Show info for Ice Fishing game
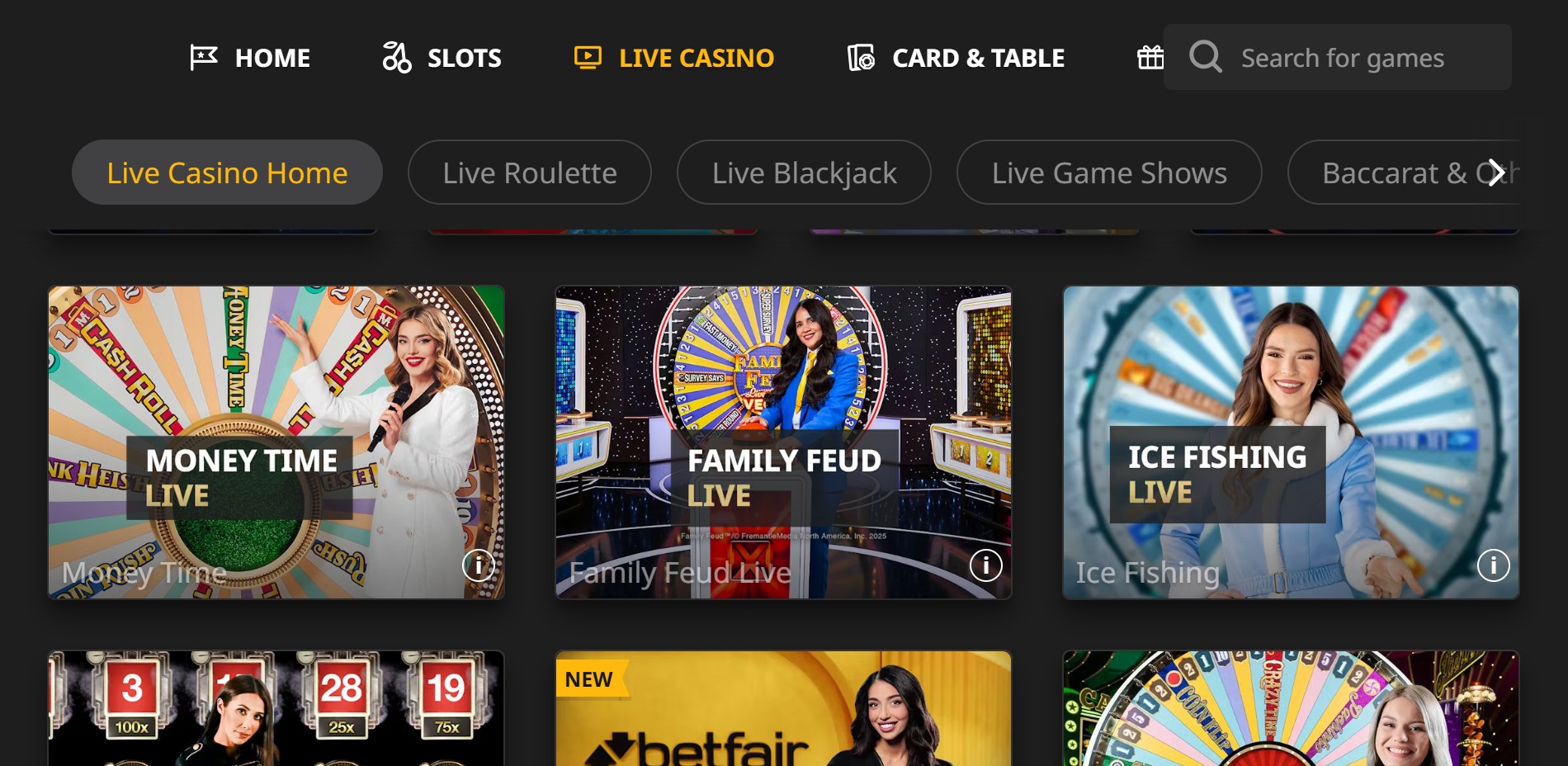 [x=1494, y=565]
